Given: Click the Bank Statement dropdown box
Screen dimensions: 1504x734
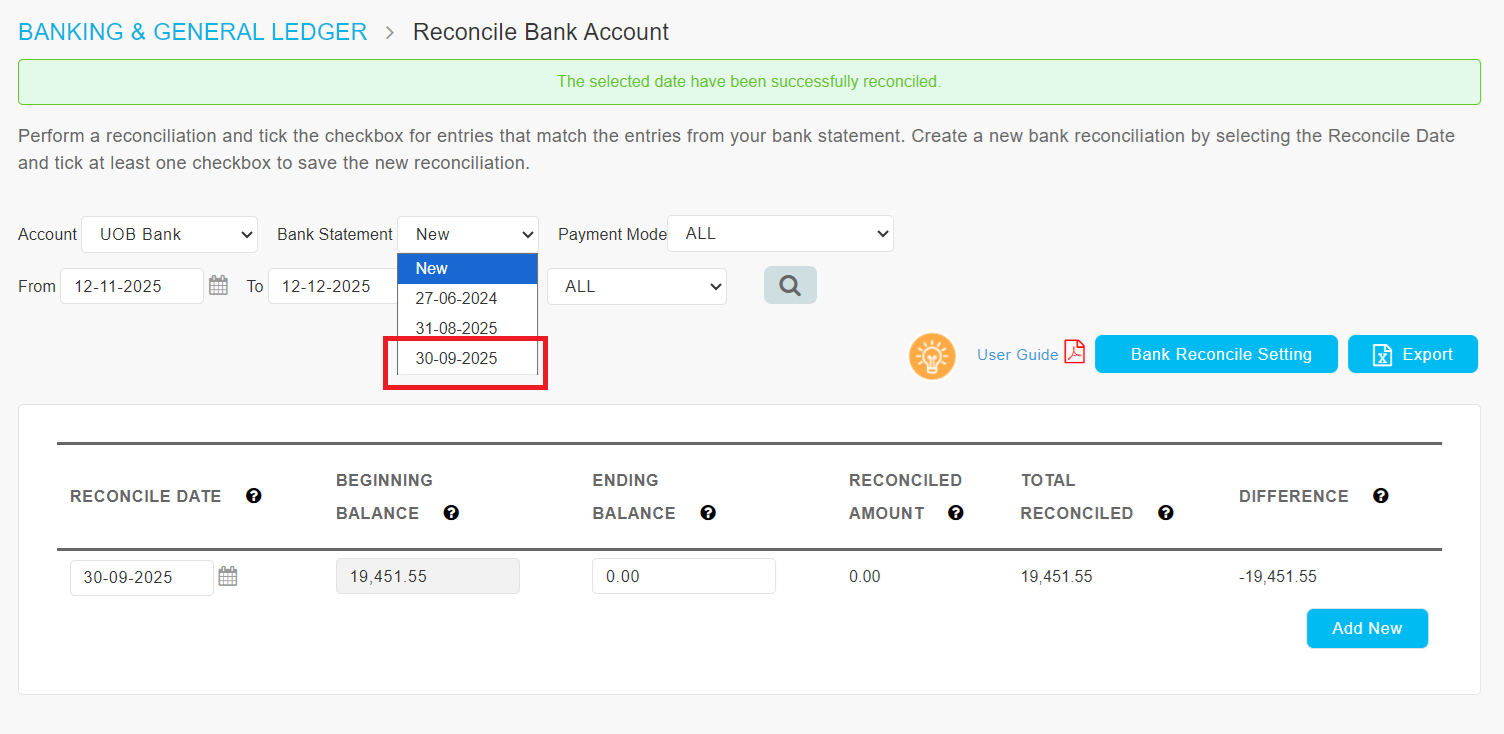Looking at the screenshot, I should click(x=467, y=234).
